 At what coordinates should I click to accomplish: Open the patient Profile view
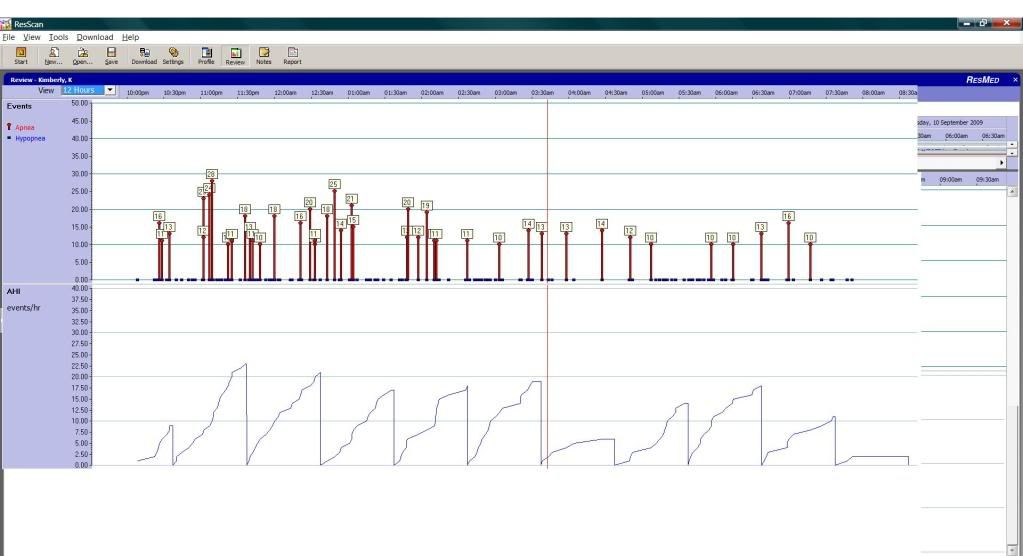[207, 54]
